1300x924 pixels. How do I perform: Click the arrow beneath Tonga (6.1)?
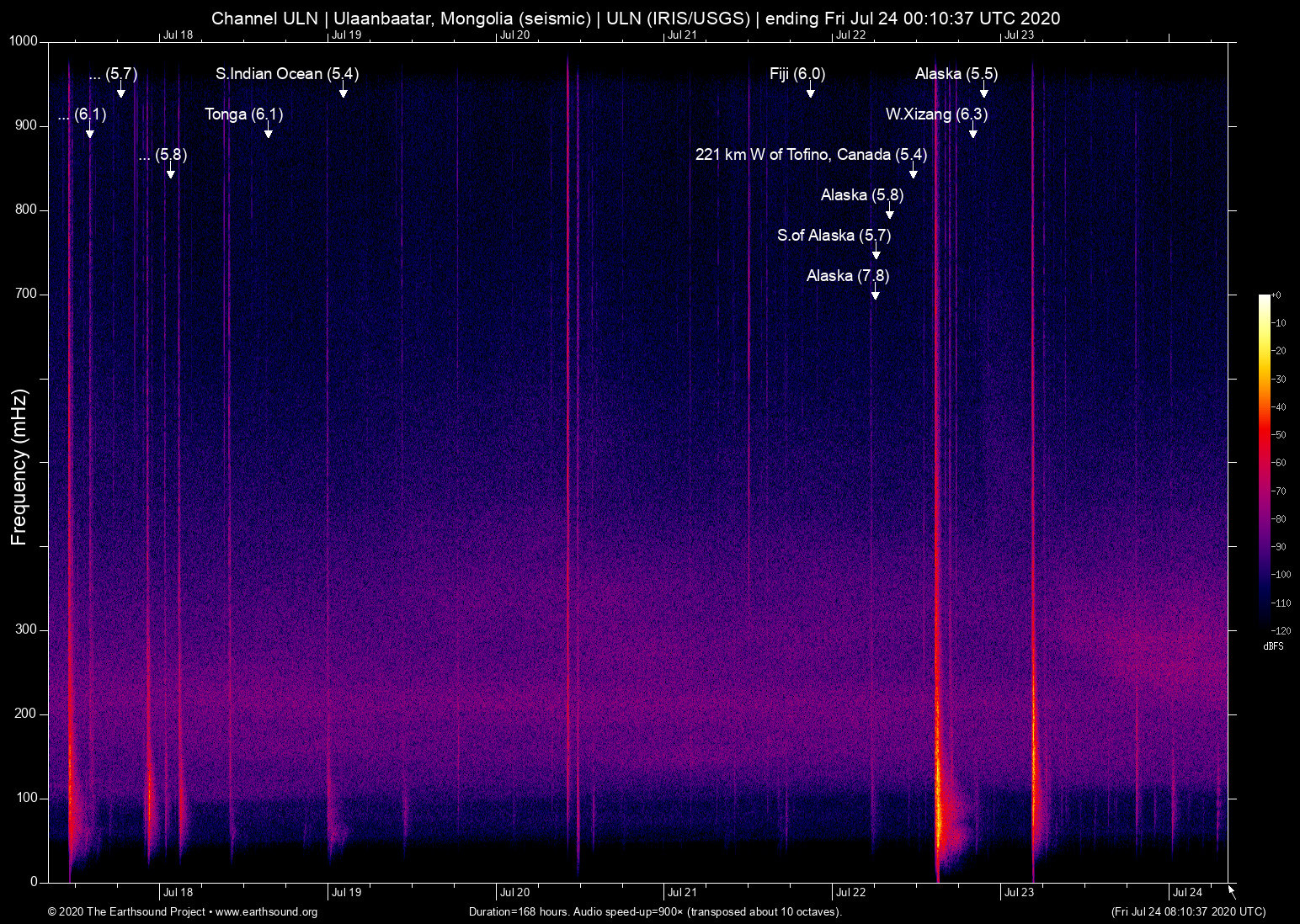click(268, 130)
